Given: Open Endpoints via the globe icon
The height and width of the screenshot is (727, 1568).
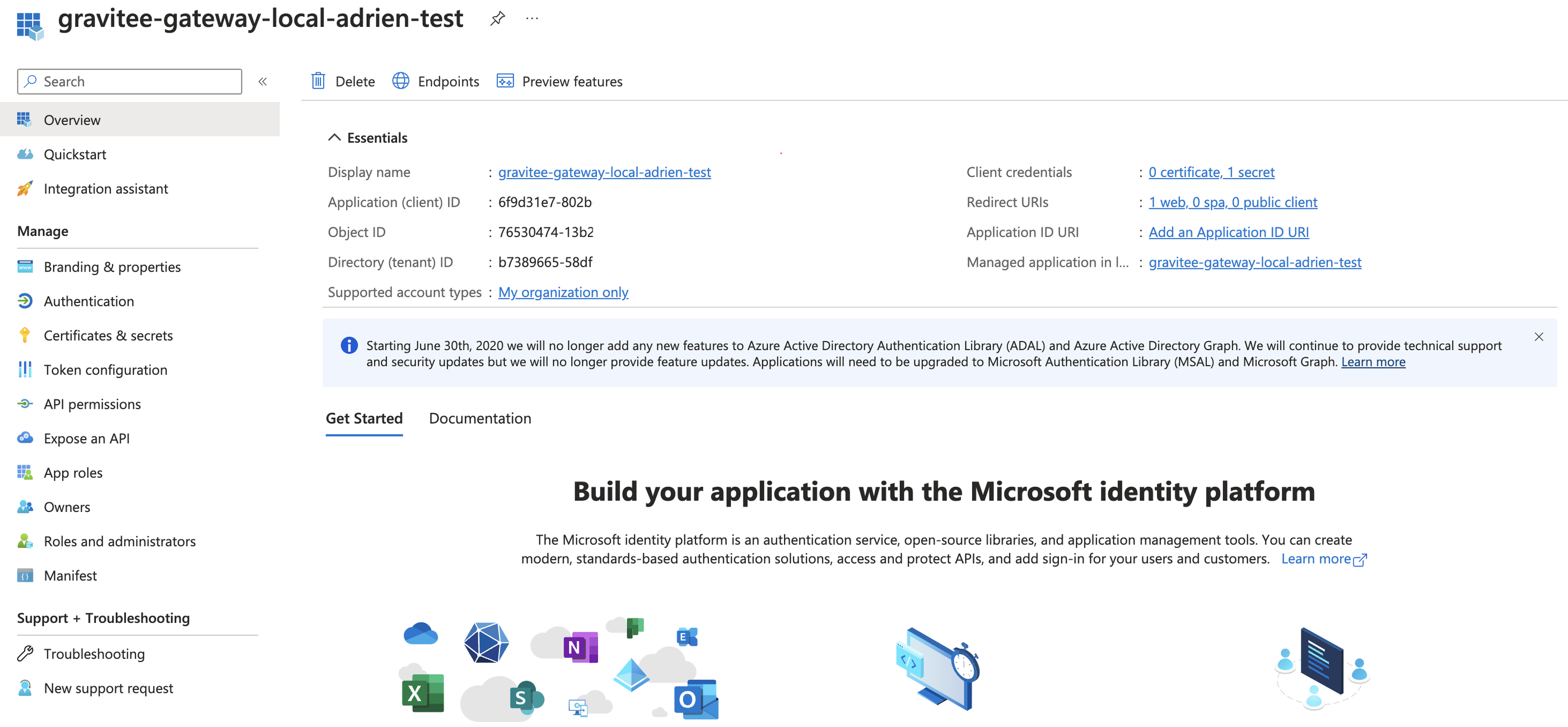Looking at the screenshot, I should [400, 81].
